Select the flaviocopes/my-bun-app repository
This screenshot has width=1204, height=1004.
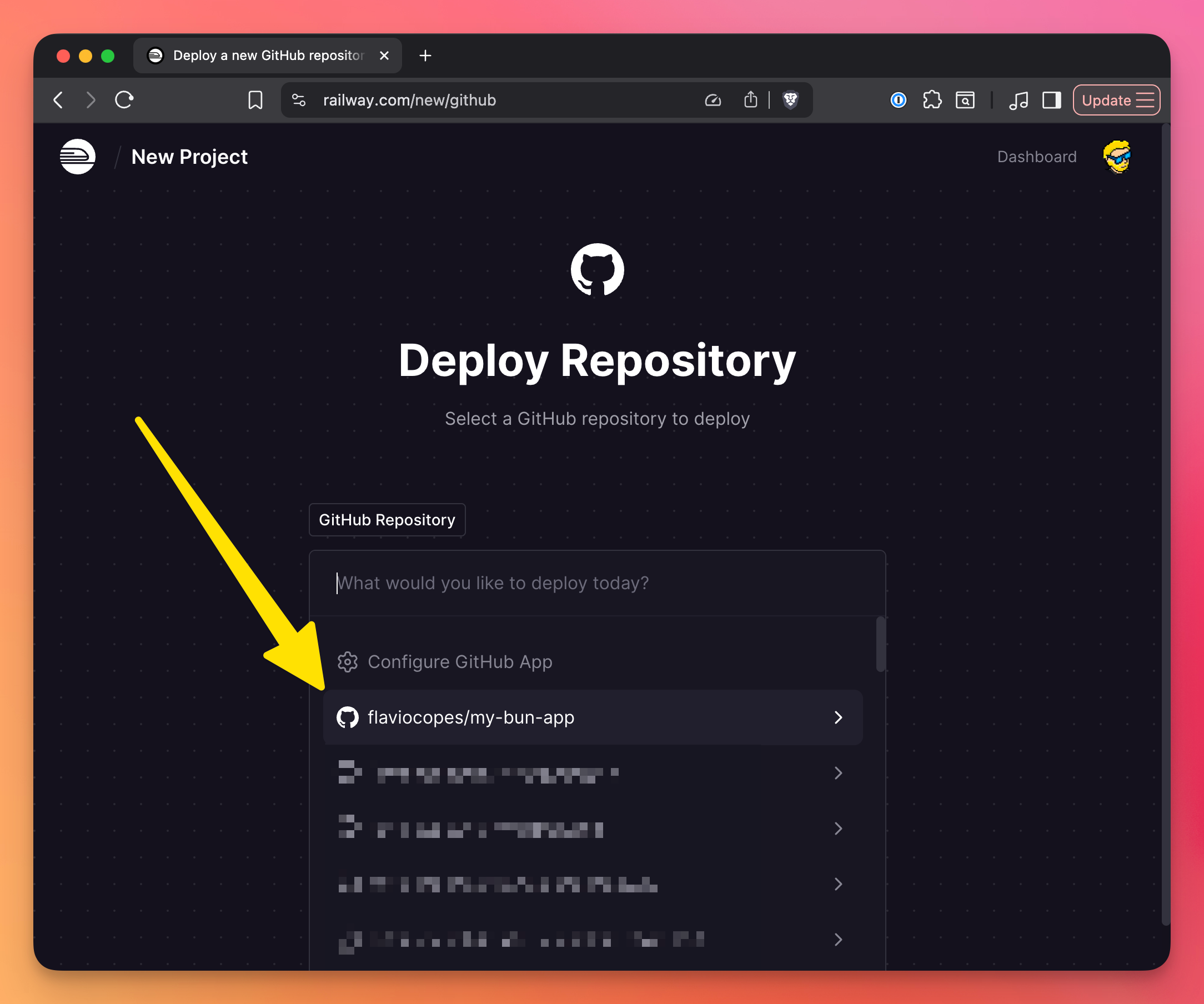tap(470, 717)
